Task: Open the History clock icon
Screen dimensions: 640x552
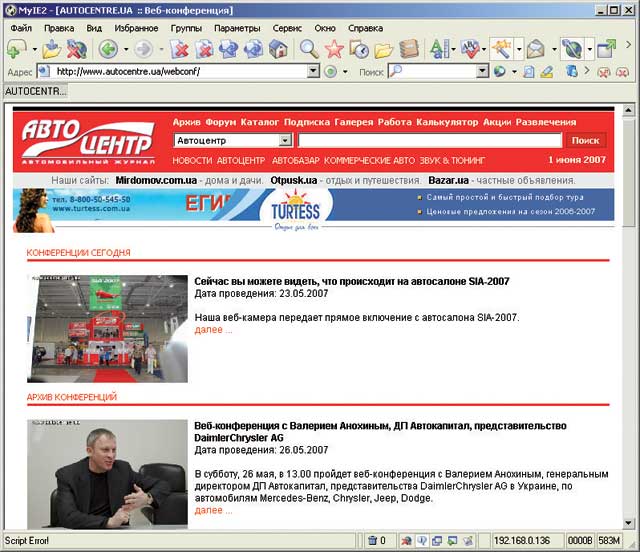Action: [x=358, y=49]
